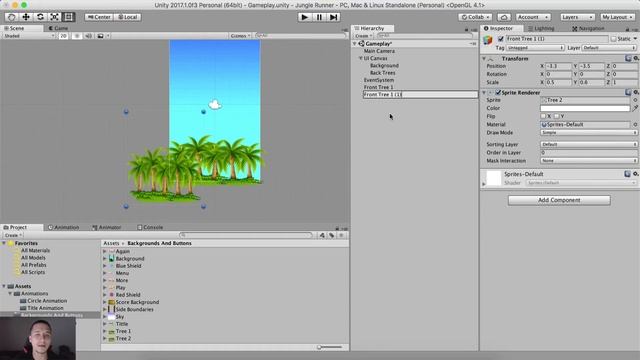Open the My Layout dropdown
The height and width of the screenshot is (360, 640).
pyautogui.click(x=617, y=17)
